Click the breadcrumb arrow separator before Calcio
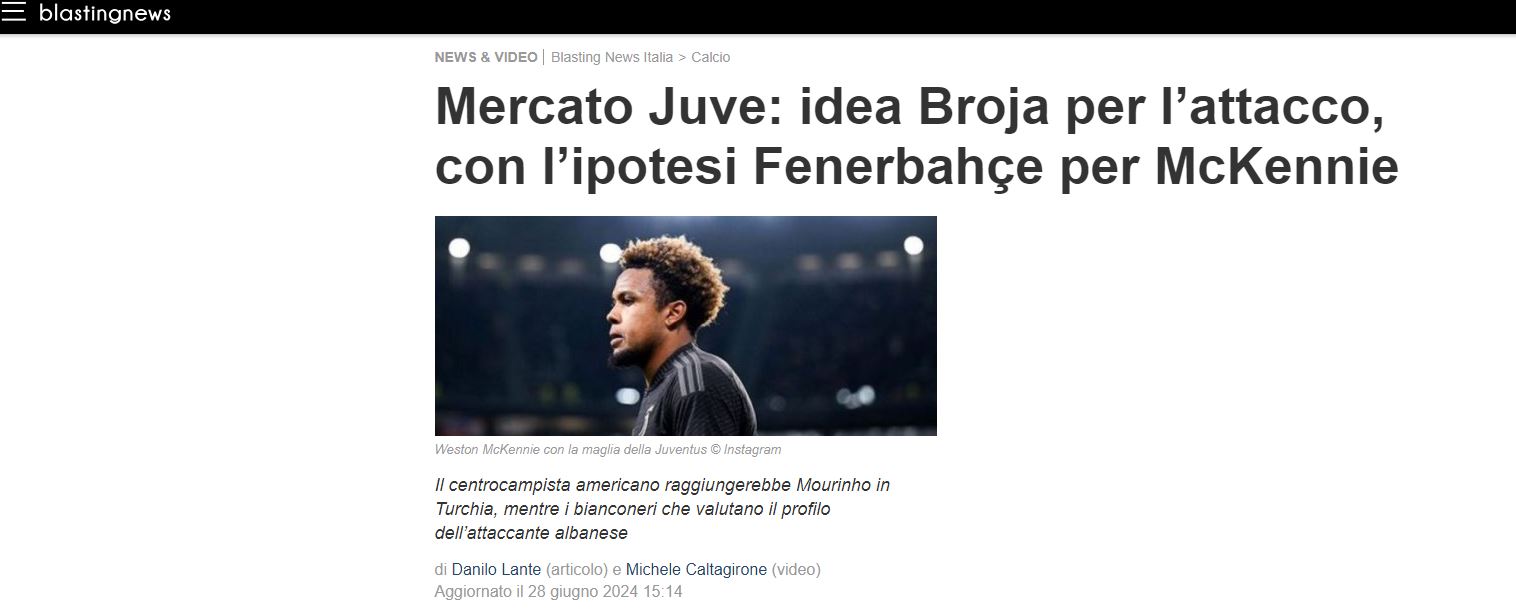The height and width of the screenshot is (614, 1516). tap(682, 57)
